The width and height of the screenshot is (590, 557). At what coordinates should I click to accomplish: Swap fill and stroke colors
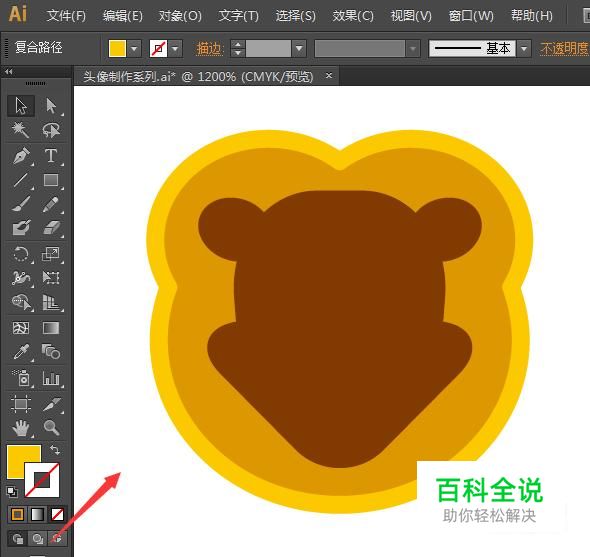click(x=55, y=450)
